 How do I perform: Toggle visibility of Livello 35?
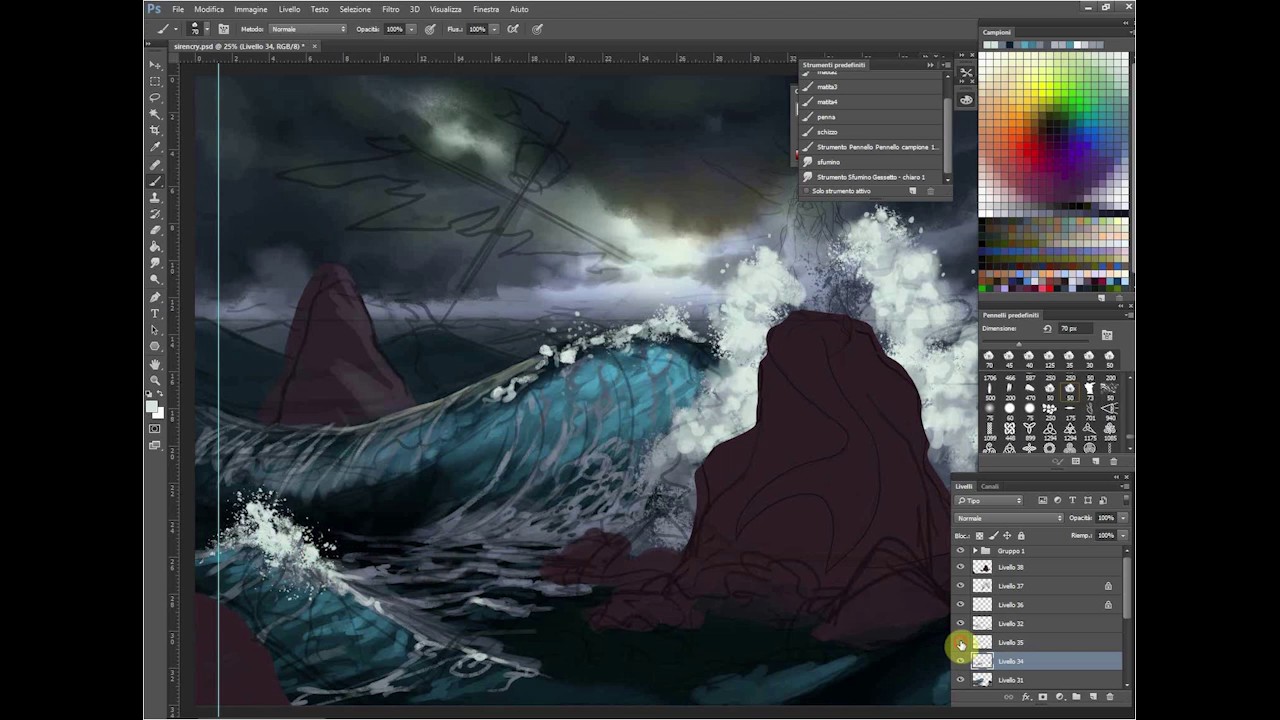[x=961, y=643]
